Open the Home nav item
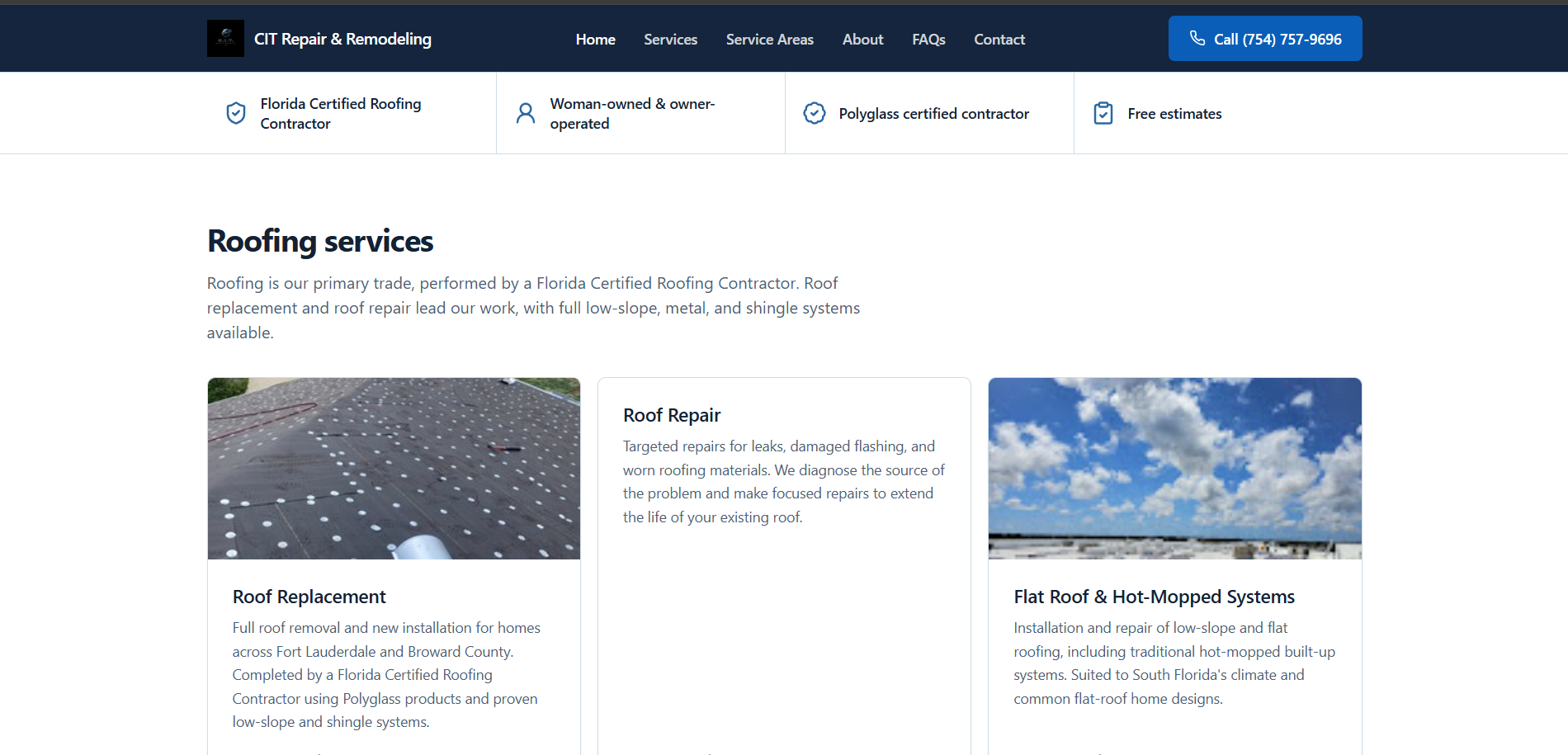1568x755 pixels. (x=596, y=39)
